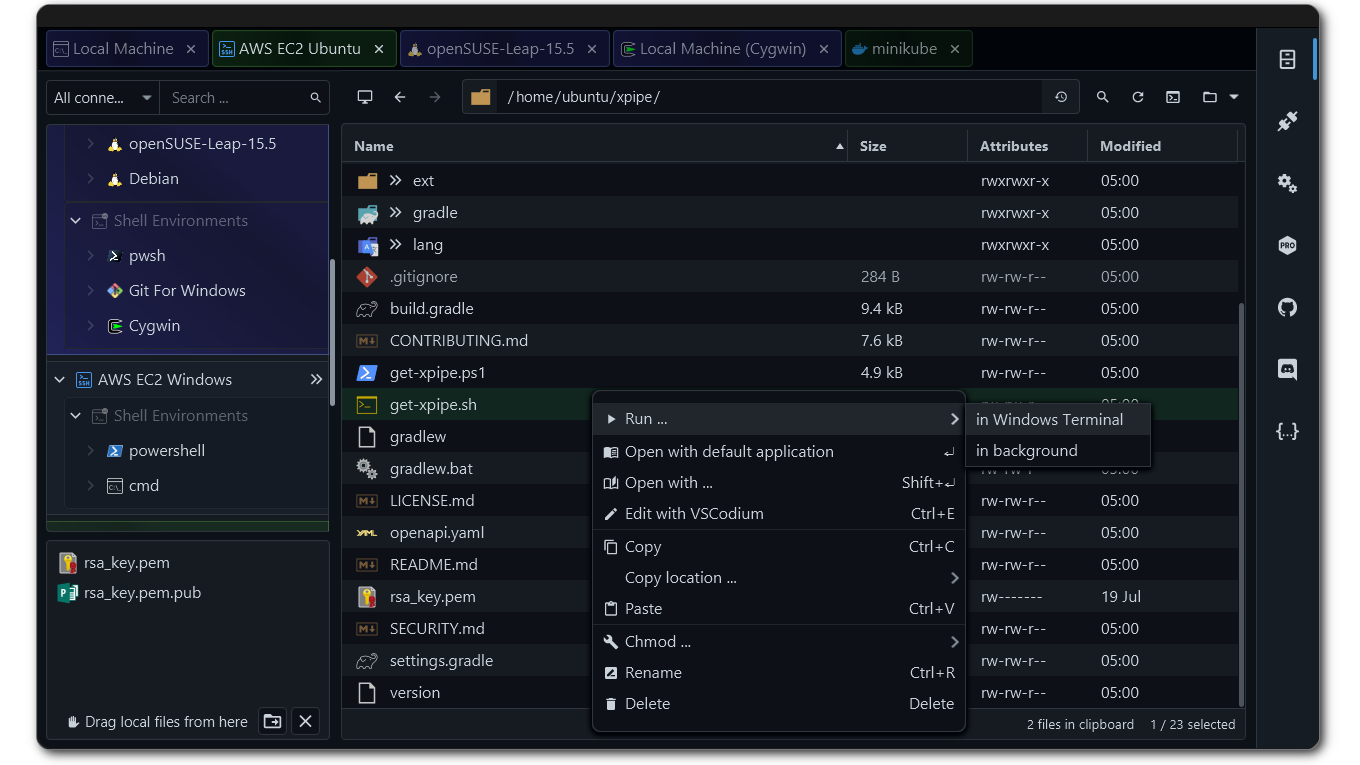Open the Discord sidebar icon

[1287, 369]
